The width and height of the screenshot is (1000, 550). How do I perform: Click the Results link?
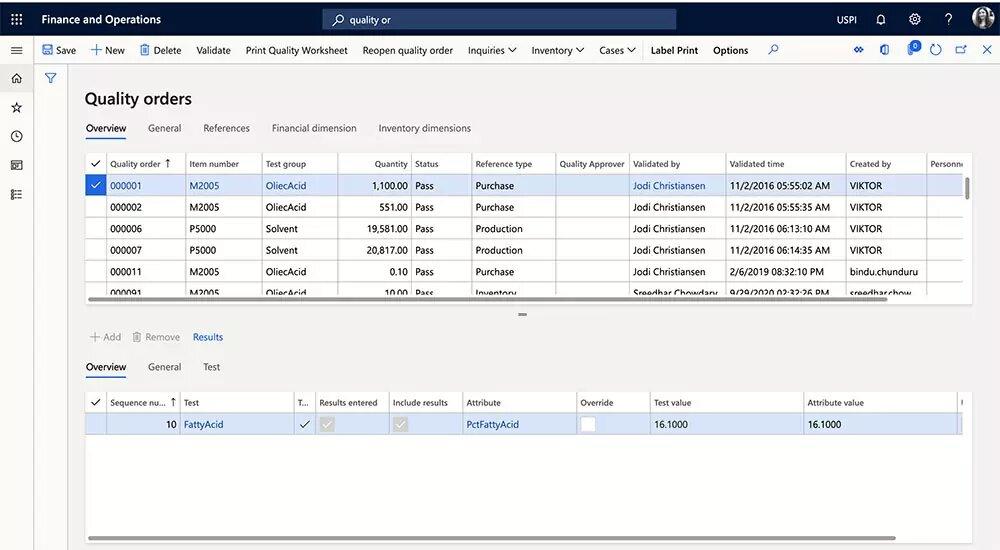(x=208, y=337)
